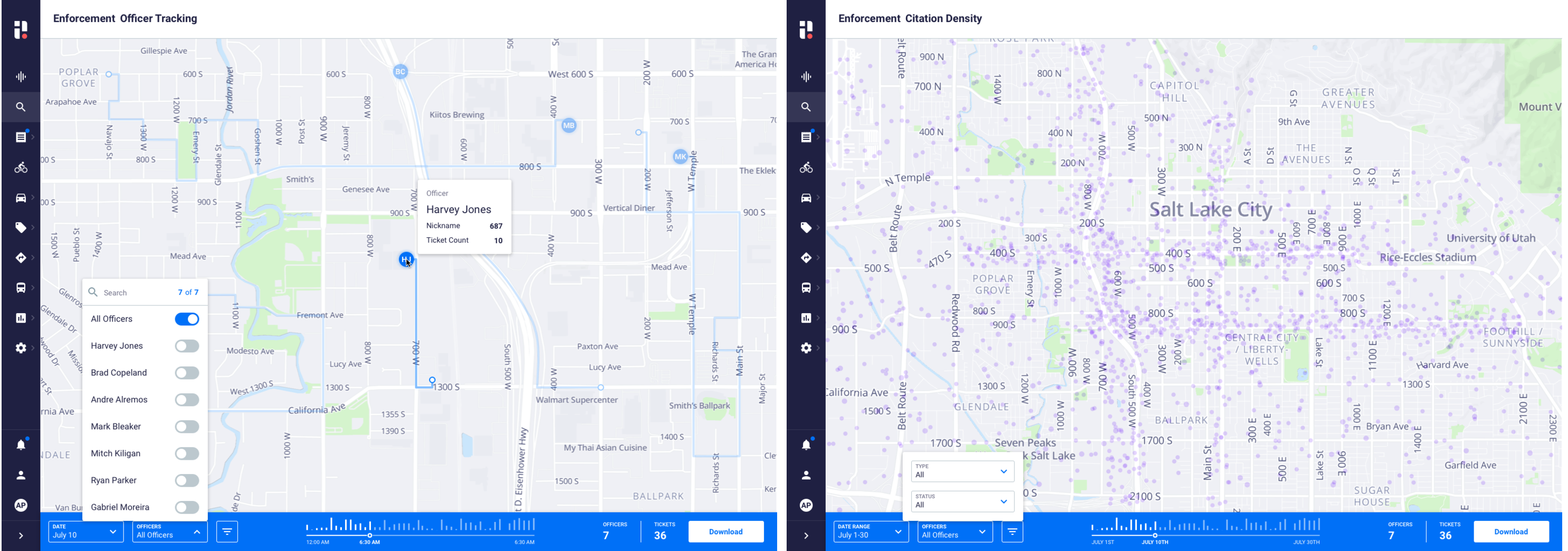Click the directions diamond icon in Officer Tracking sidebar

point(21,258)
